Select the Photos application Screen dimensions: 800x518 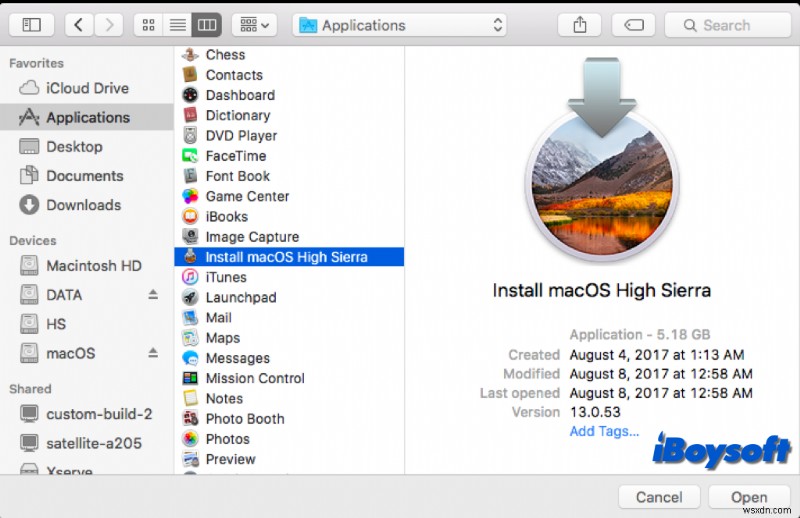(289, 439)
